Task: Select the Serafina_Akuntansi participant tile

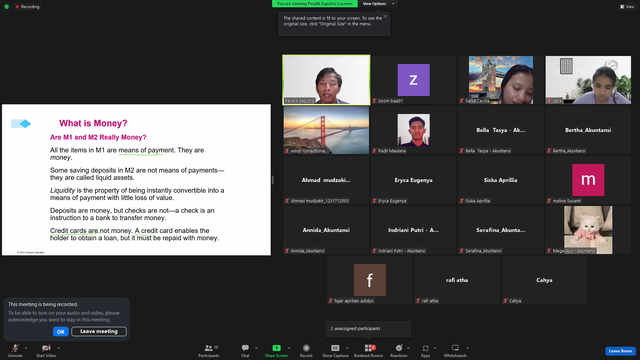Action: click(x=501, y=230)
